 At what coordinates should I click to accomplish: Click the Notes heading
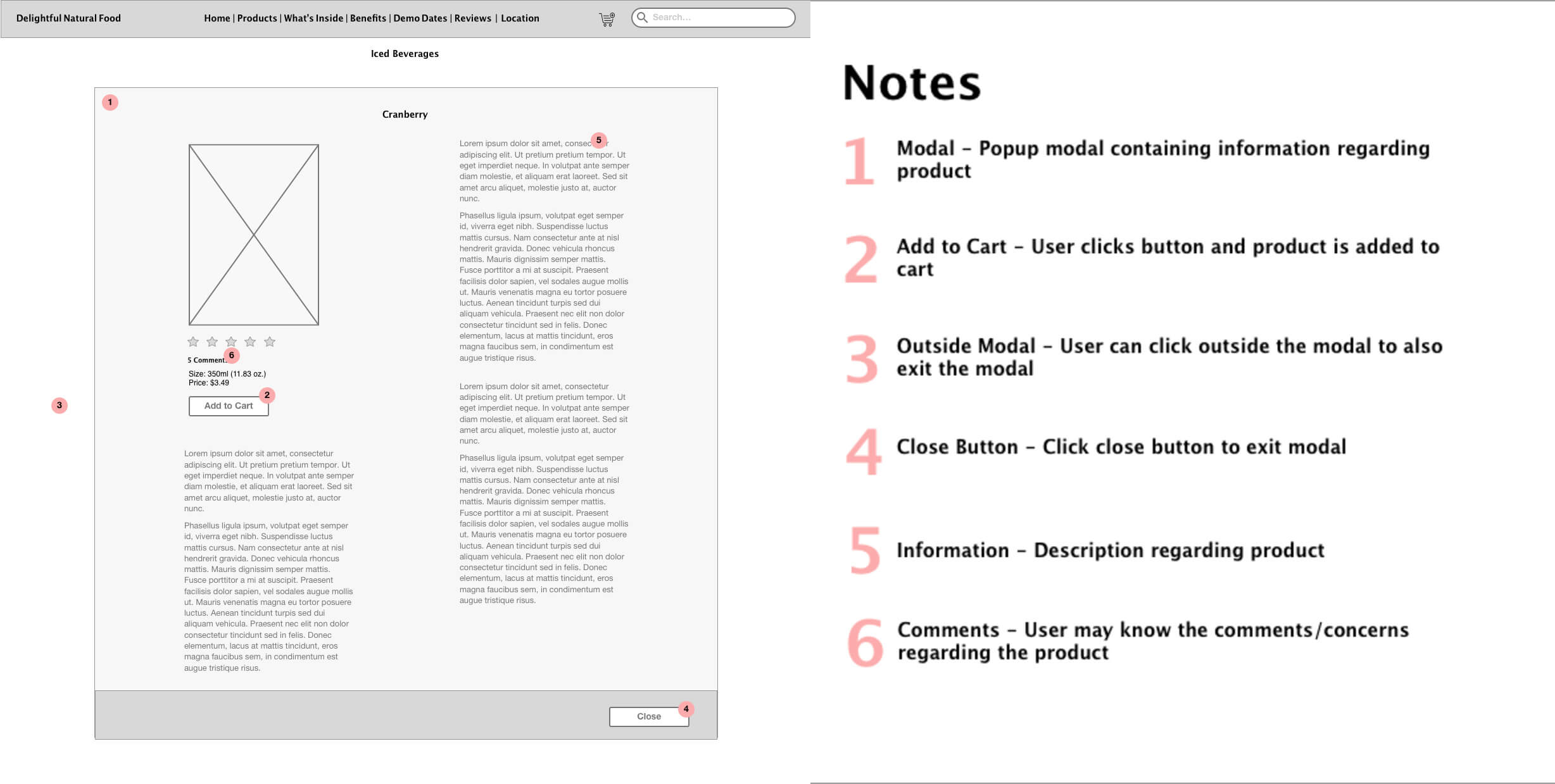click(x=912, y=83)
